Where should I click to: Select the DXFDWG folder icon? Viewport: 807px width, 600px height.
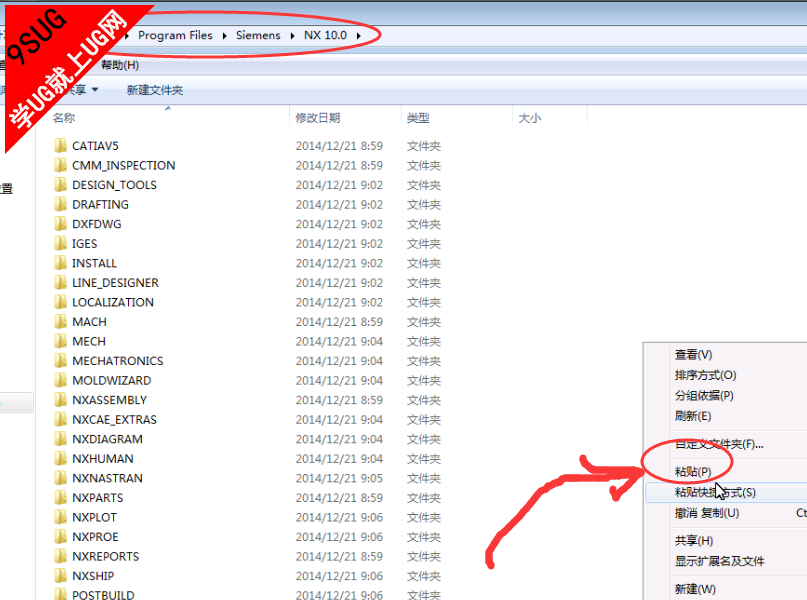coord(60,224)
